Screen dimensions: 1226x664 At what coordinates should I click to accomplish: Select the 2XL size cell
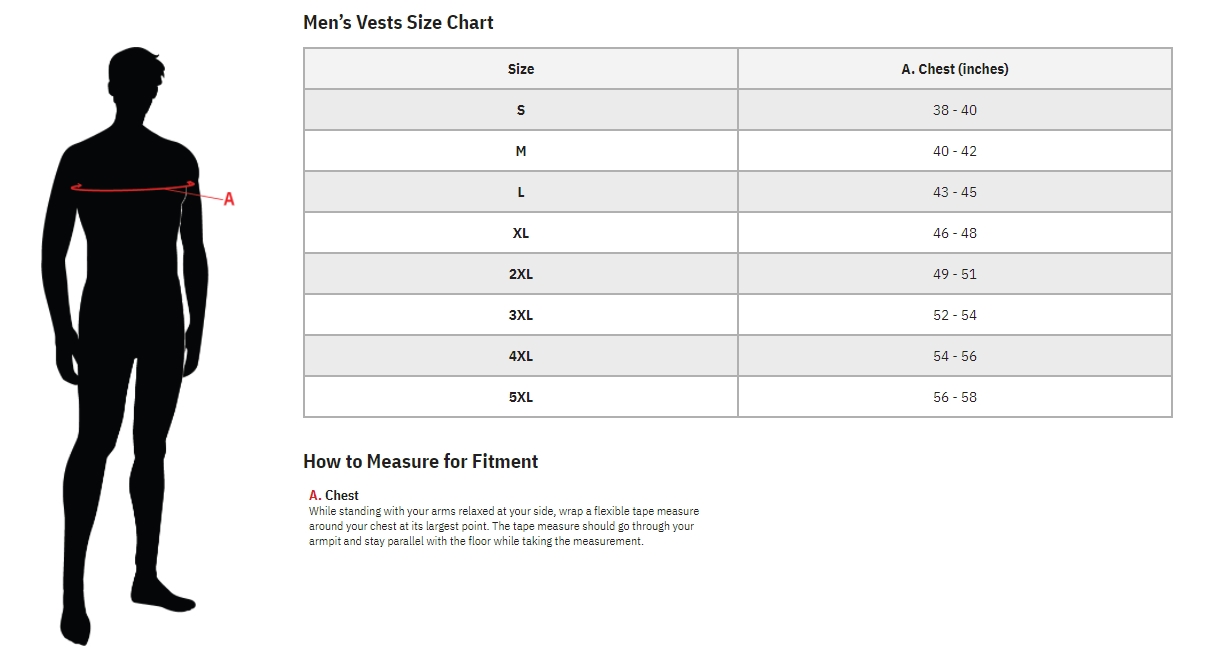coord(521,274)
